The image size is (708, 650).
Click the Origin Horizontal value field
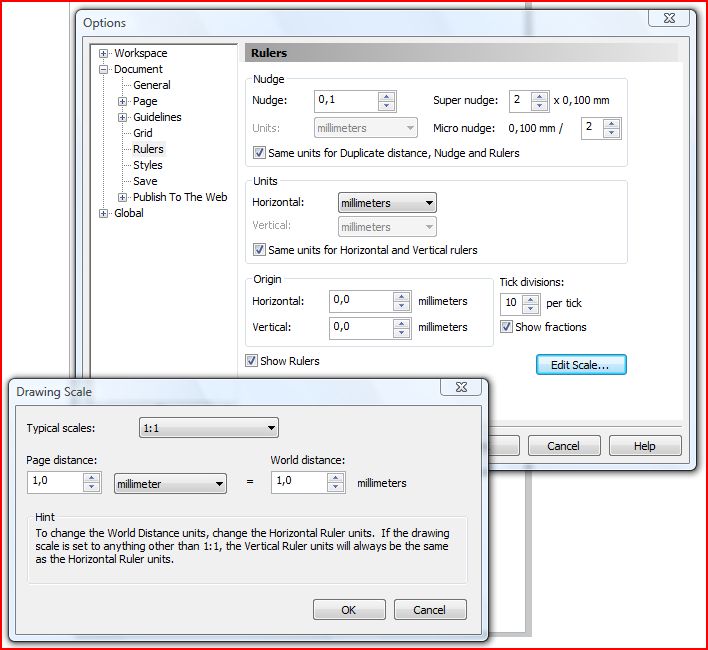pyautogui.click(x=361, y=301)
